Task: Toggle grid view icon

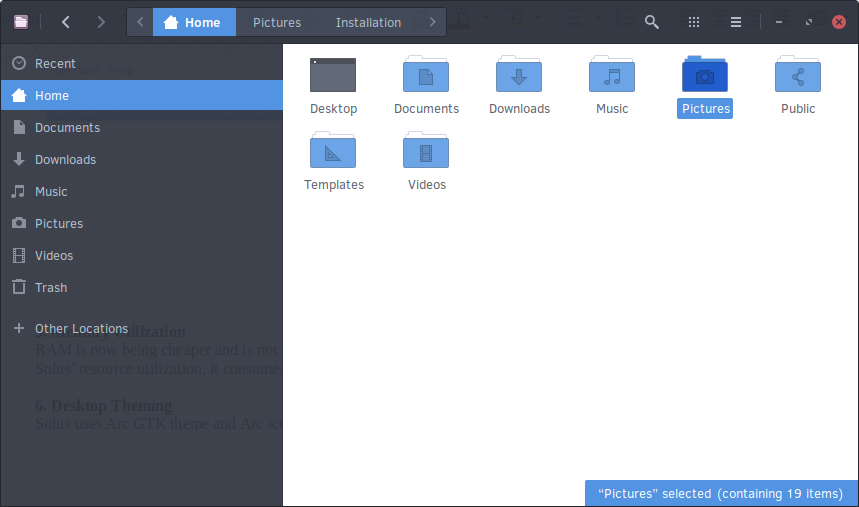Action: 694,22
